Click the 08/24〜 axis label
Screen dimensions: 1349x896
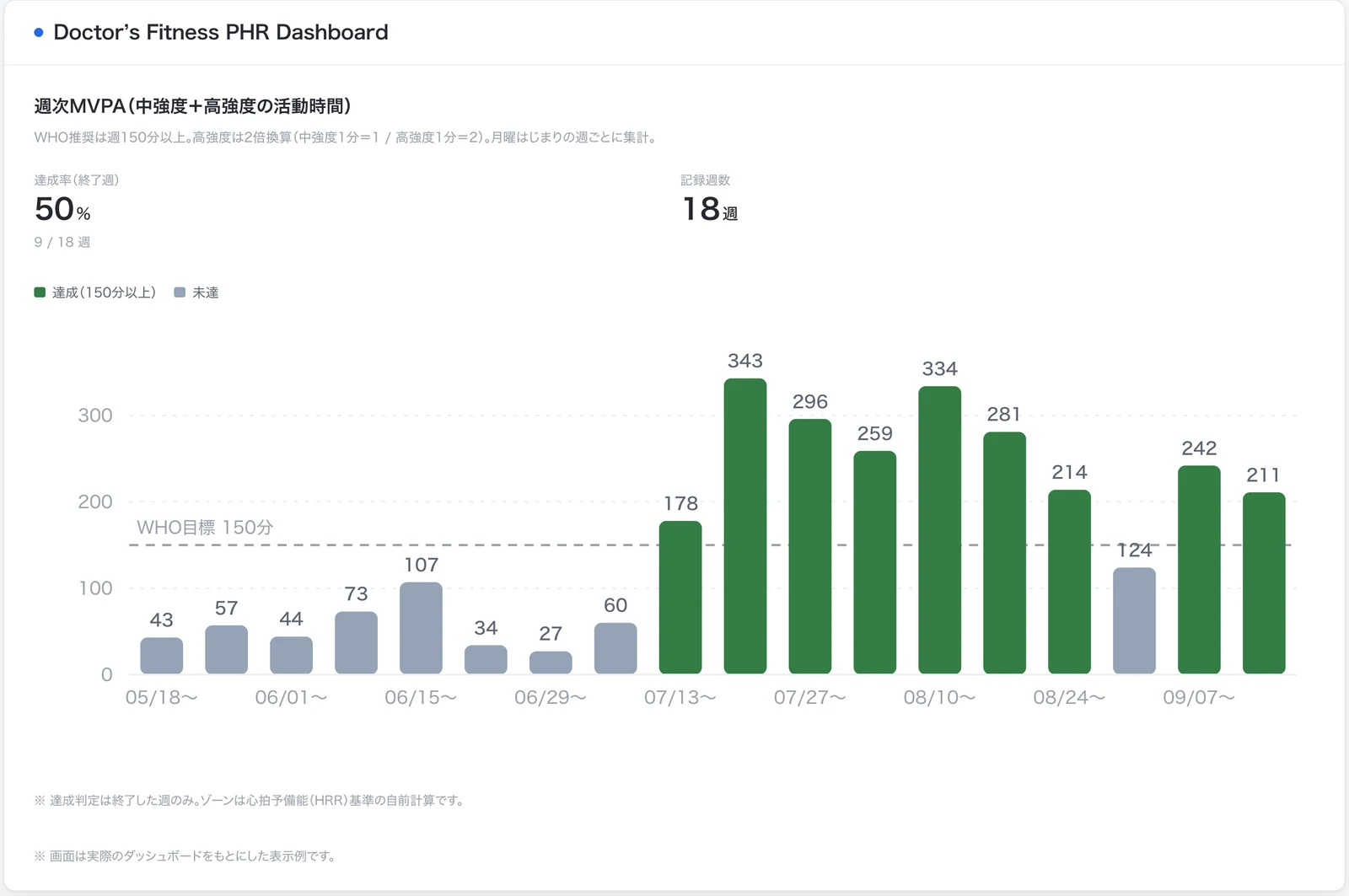[x=1070, y=698]
